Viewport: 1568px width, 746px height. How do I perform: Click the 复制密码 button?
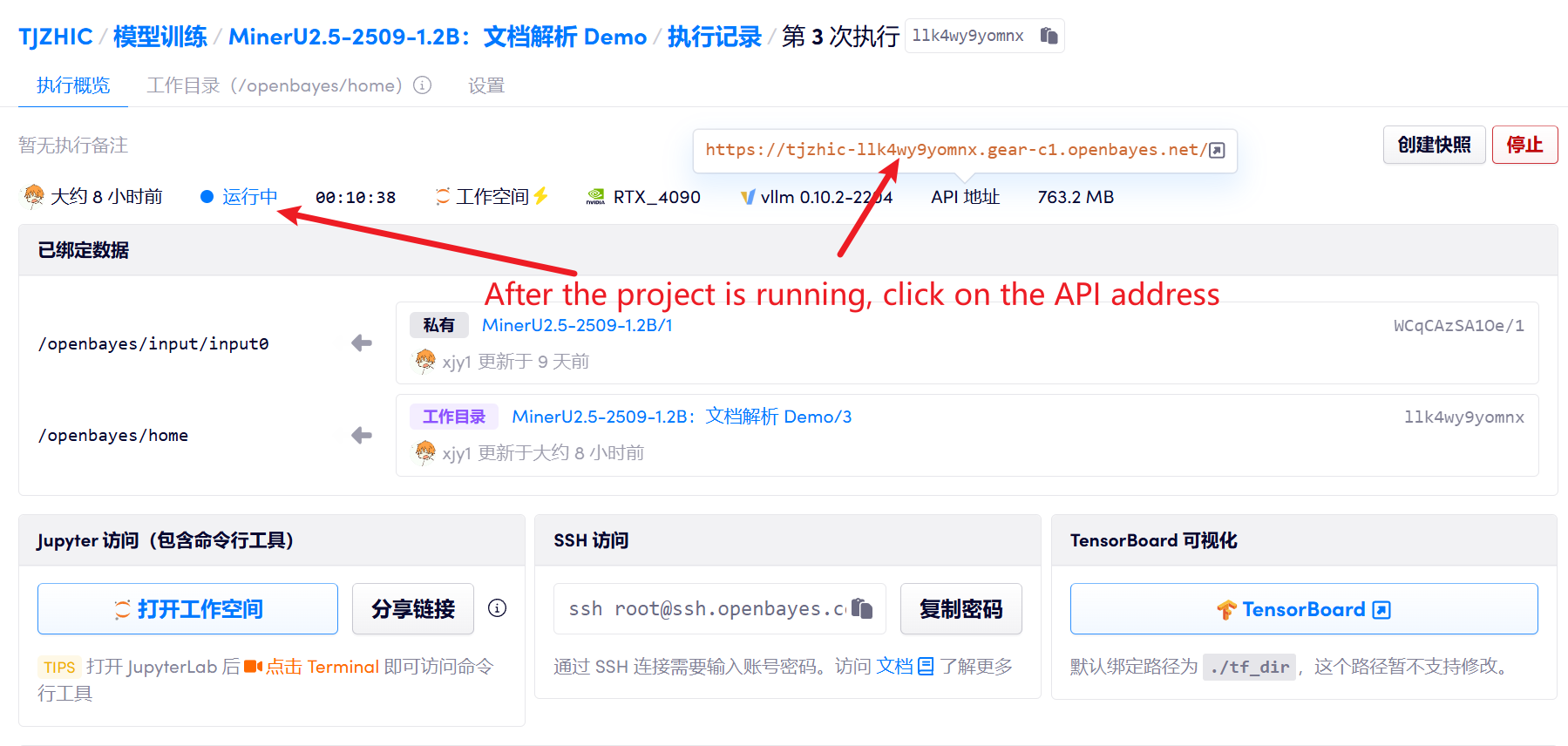pyautogui.click(x=960, y=608)
